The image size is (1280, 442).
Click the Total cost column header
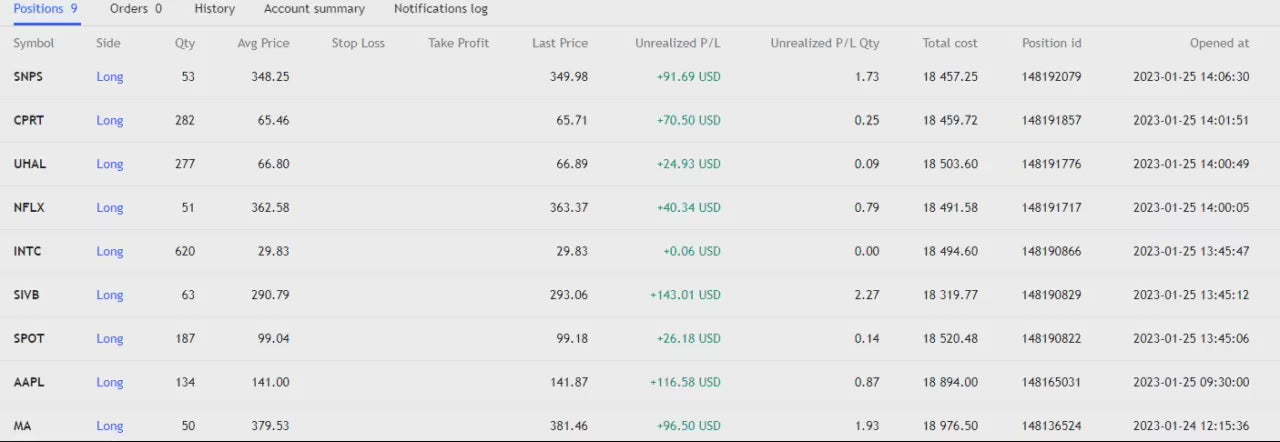coord(950,43)
